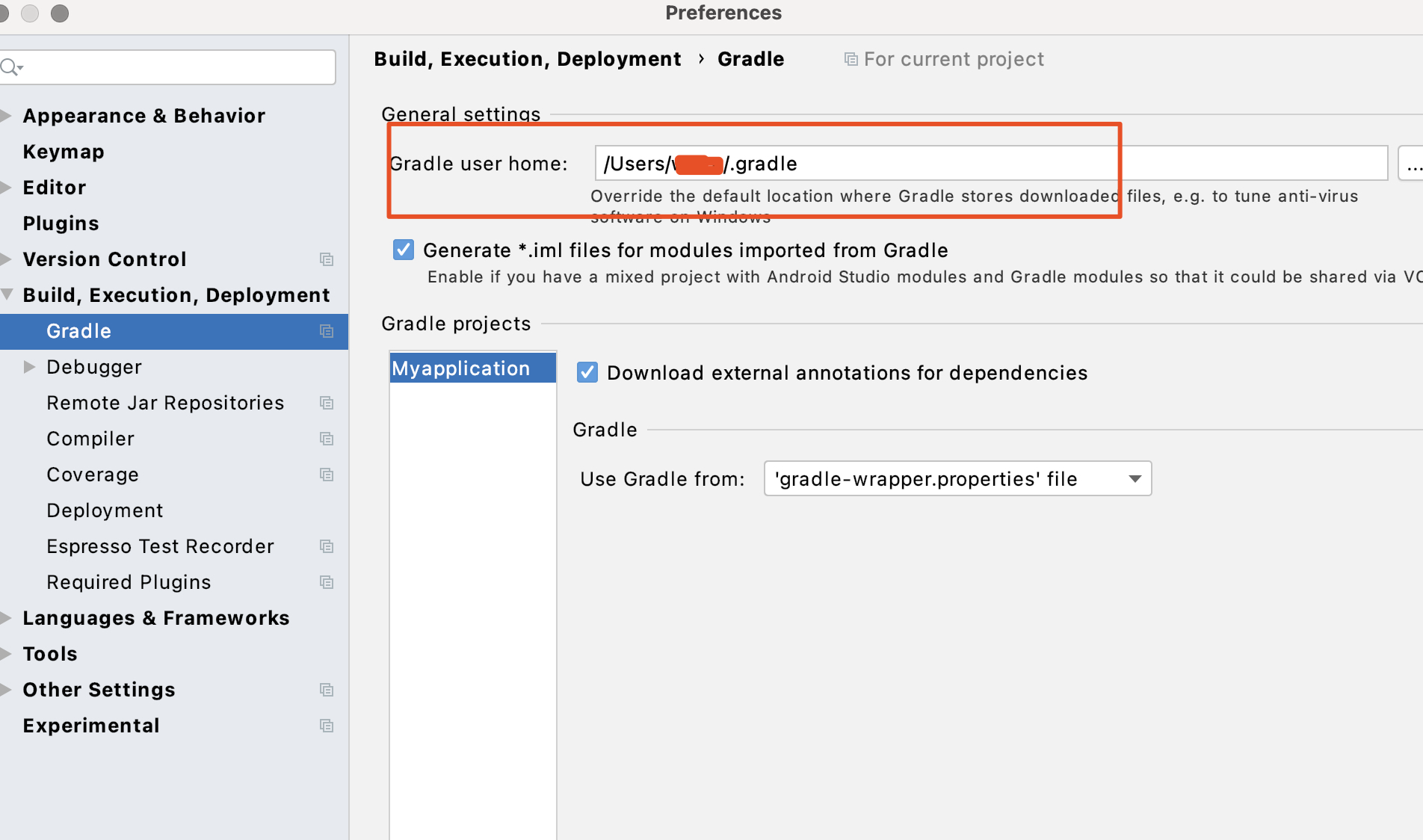Click the icon next to Espresso Test Recorder
Image resolution: width=1423 pixels, height=840 pixels.
point(327,546)
